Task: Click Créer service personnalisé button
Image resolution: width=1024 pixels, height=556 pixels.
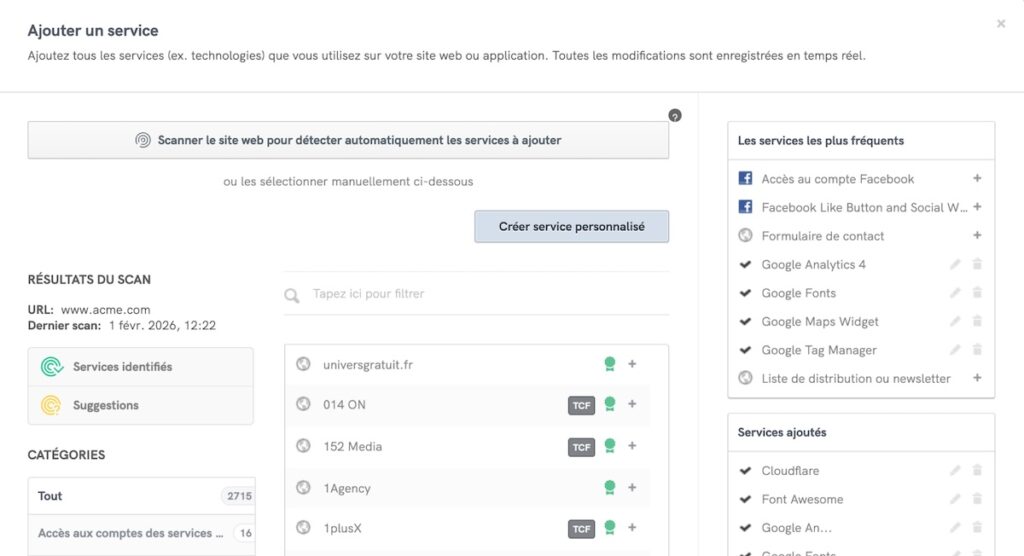Action: click(x=571, y=227)
